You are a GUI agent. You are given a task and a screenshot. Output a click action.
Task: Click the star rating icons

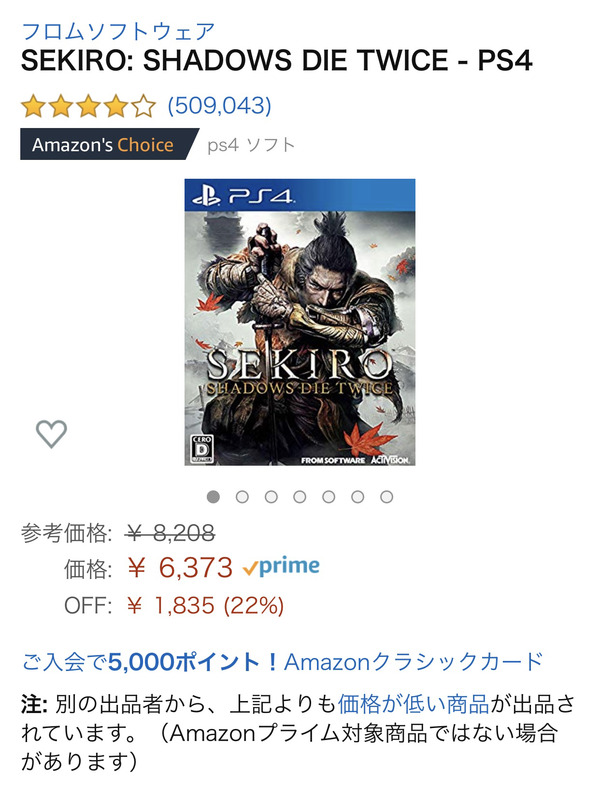89,105
